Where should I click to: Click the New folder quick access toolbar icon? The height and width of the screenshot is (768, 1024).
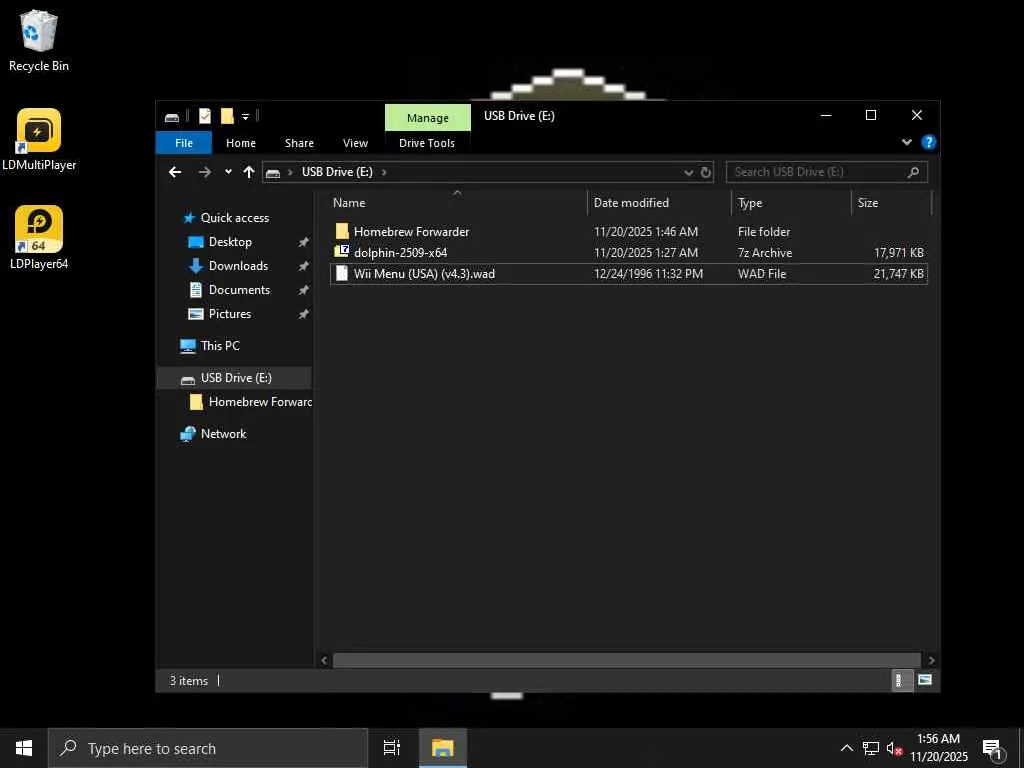click(227, 116)
